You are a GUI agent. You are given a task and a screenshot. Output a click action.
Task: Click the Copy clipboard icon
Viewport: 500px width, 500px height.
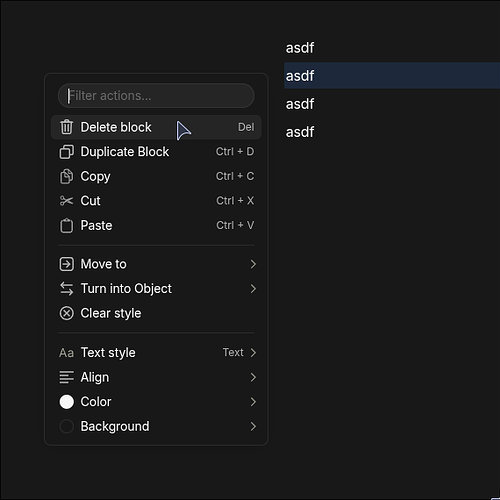pos(66,176)
